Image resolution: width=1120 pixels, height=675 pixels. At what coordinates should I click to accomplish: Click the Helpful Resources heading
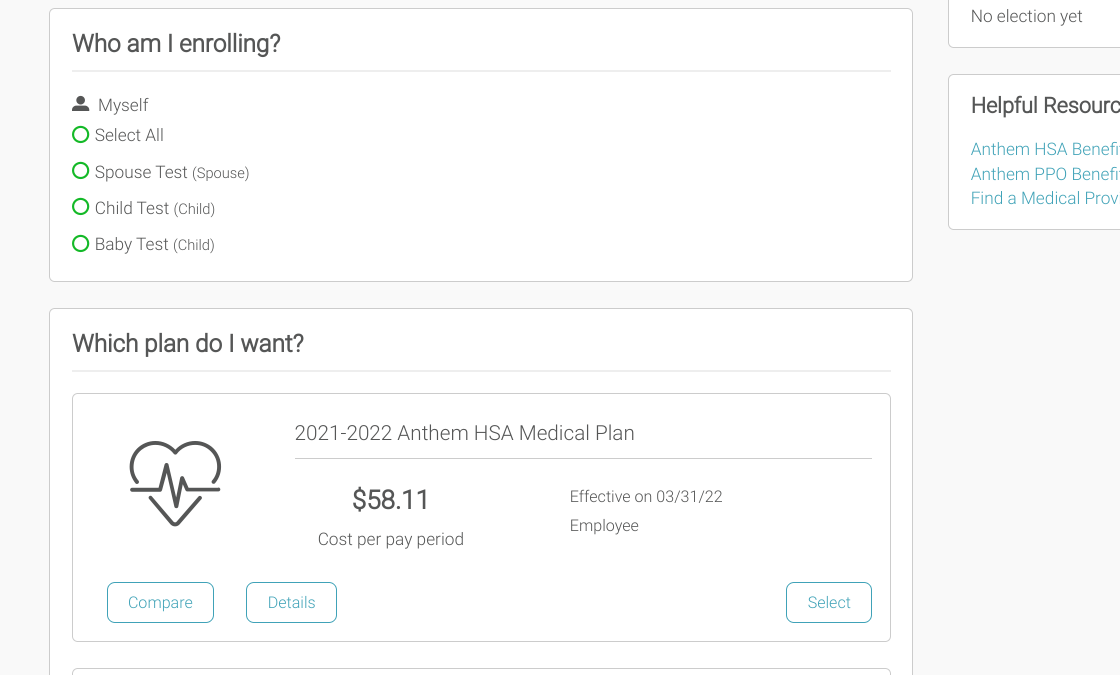tap(1044, 105)
